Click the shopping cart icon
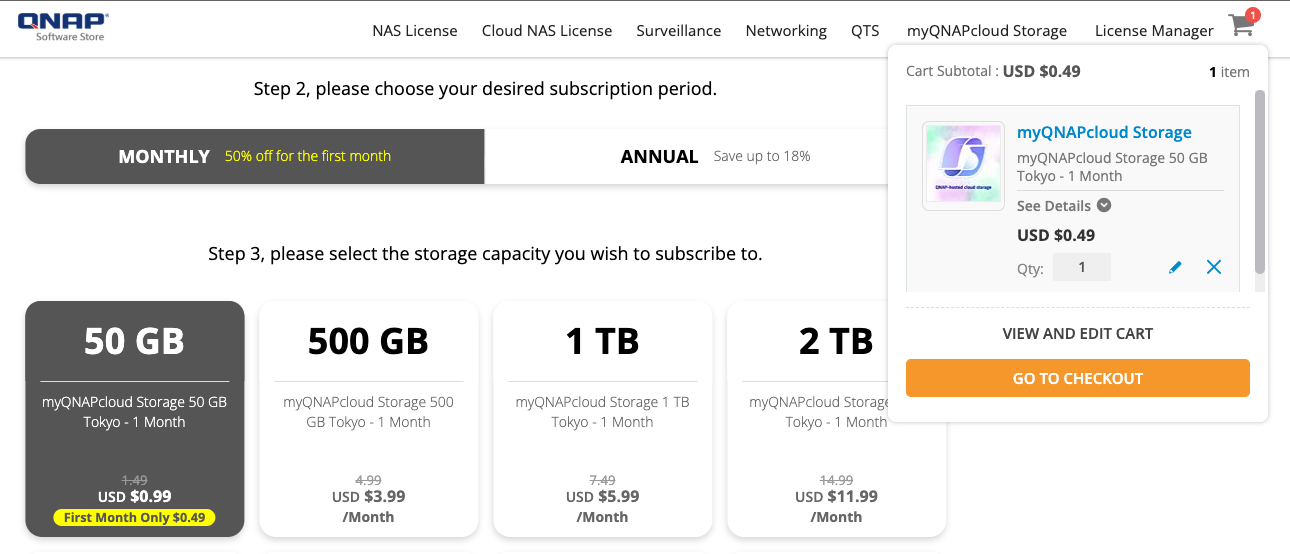The width and height of the screenshot is (1290, 554). click(1241, 27)
